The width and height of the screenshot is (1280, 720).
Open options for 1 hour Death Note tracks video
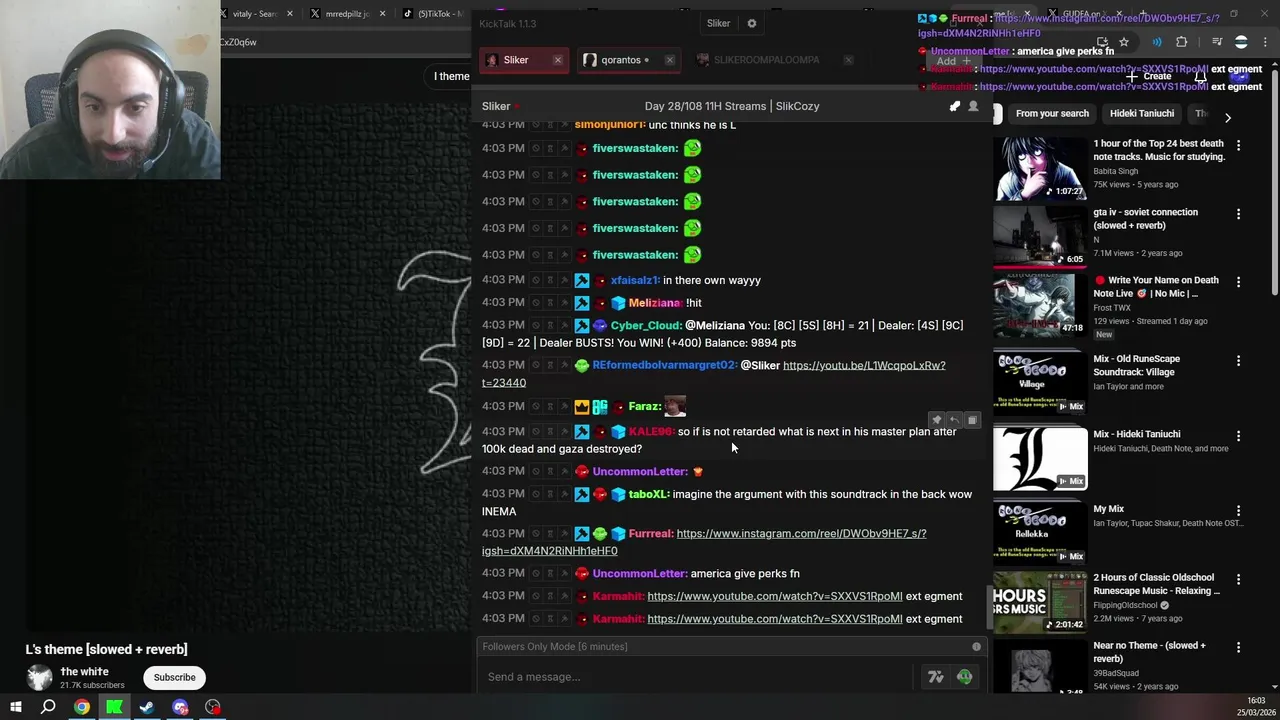tap(1238, 146)
